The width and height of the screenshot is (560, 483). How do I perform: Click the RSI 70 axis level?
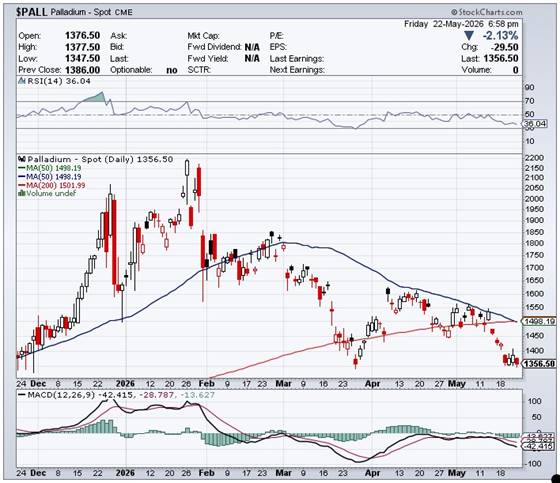[530, 101]
